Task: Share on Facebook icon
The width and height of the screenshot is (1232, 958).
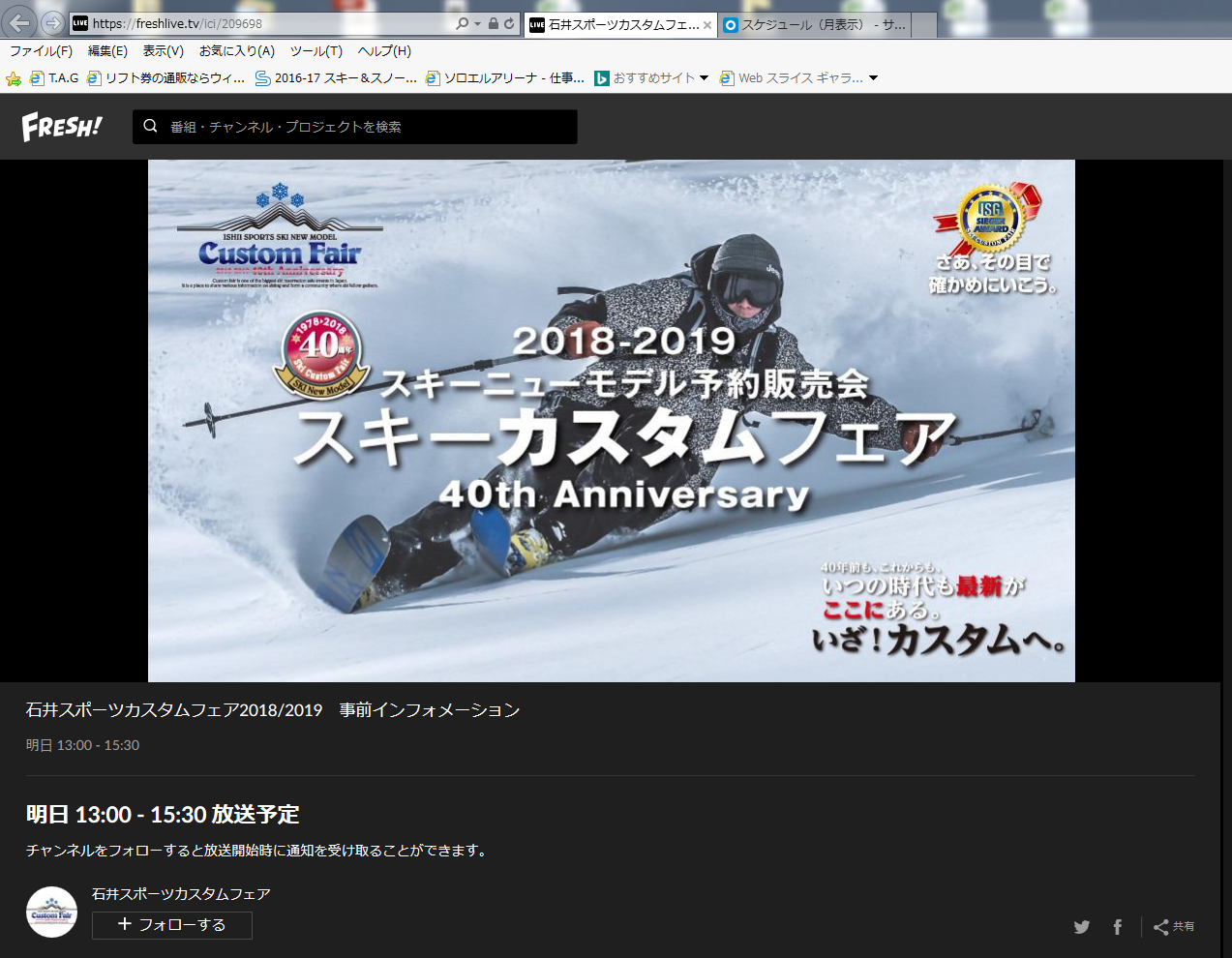Action: pos(1118,927)
